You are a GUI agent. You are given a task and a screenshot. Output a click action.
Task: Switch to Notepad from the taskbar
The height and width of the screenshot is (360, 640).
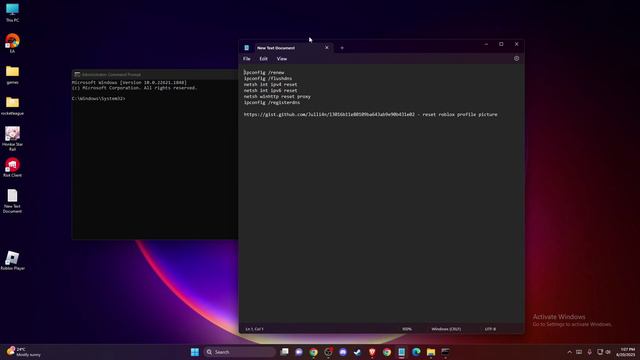click(x=402, y=352)
